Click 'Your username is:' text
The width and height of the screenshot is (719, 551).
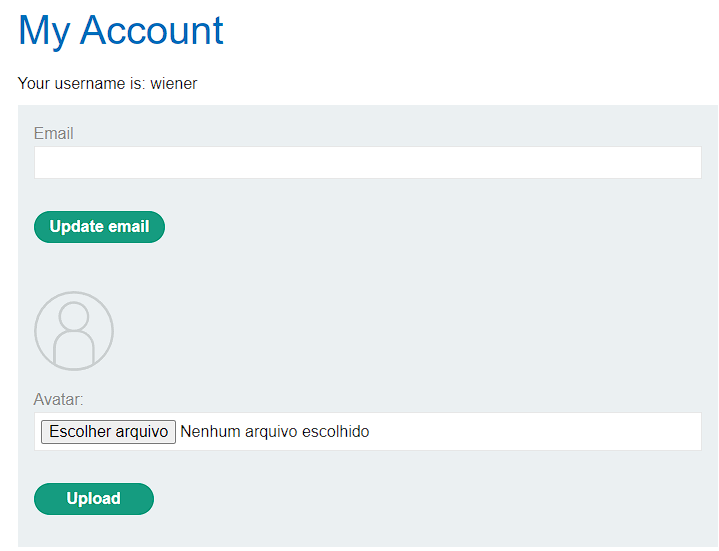81,83
